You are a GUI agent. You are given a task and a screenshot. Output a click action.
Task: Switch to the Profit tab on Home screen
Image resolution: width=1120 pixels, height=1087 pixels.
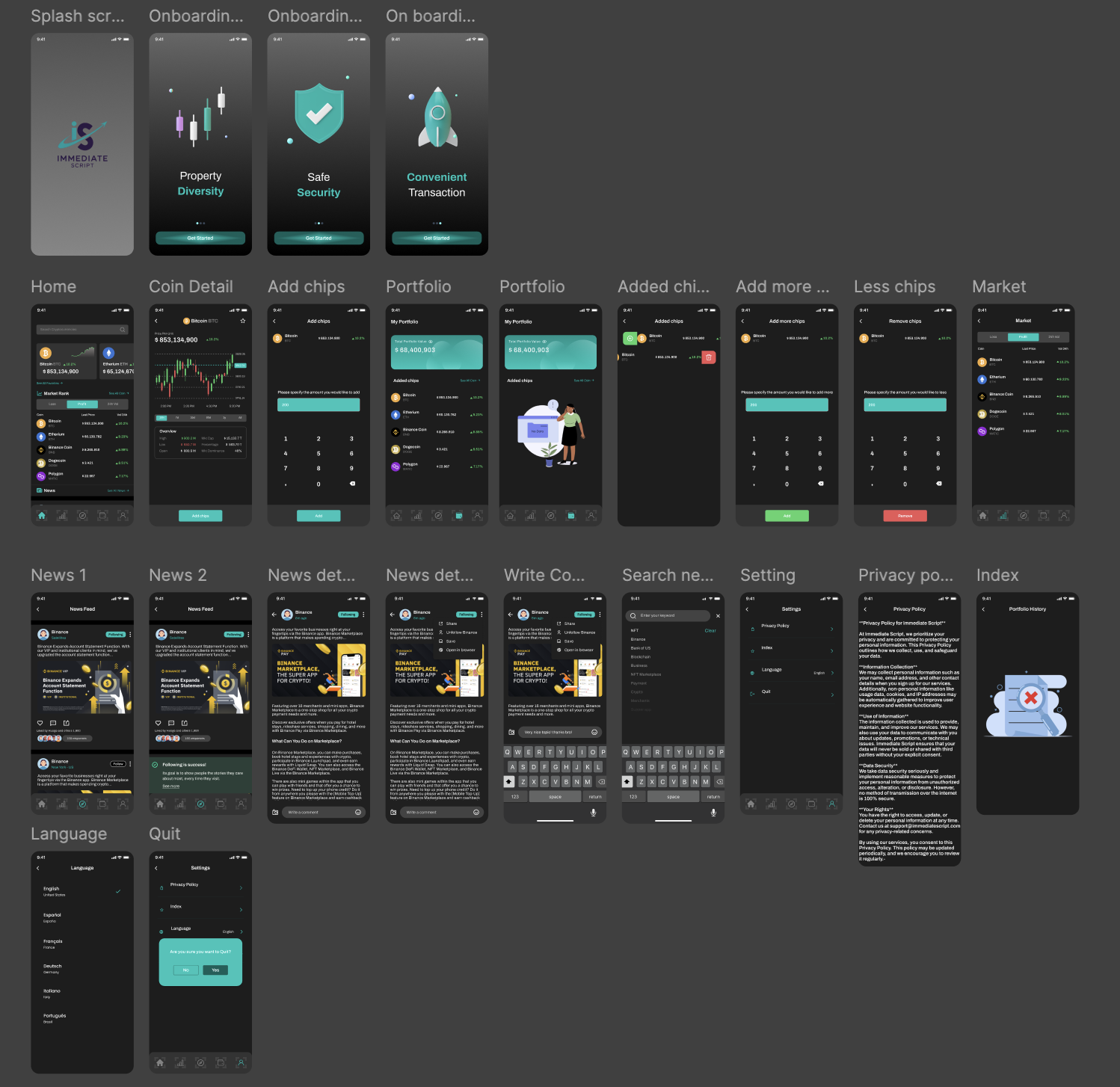82,404
